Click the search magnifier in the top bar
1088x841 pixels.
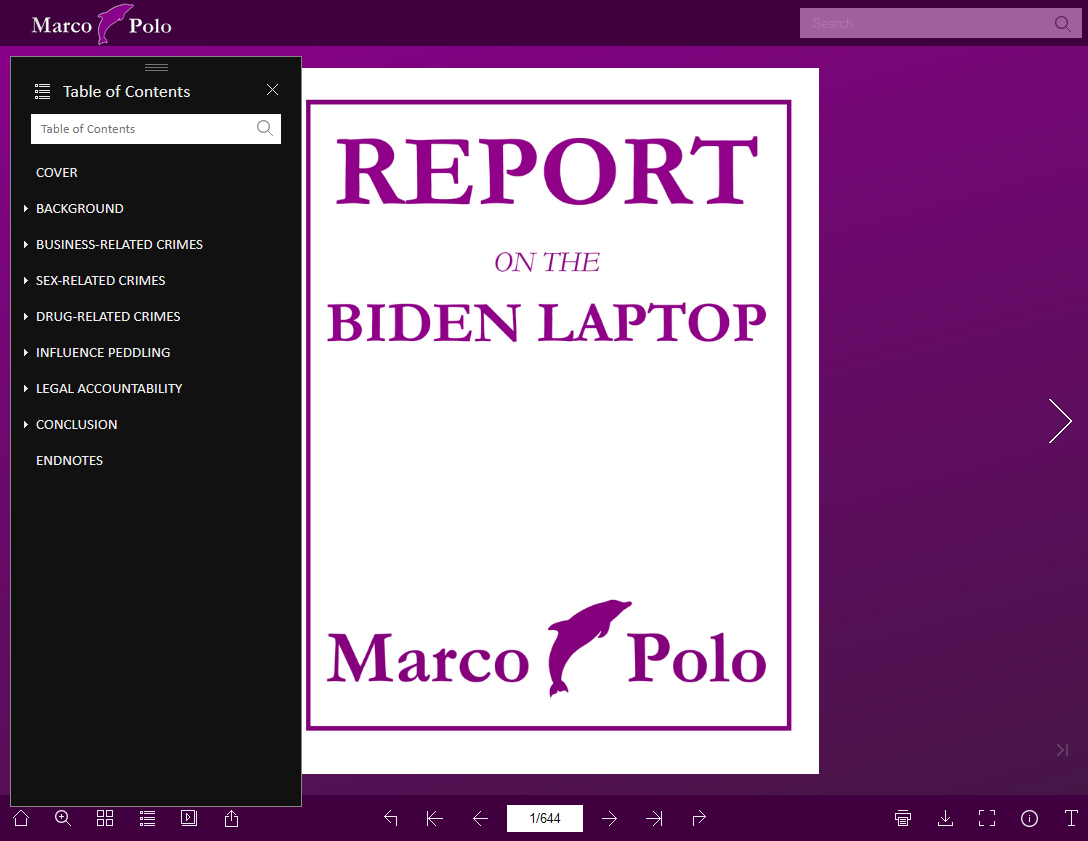click(1062, 24)
